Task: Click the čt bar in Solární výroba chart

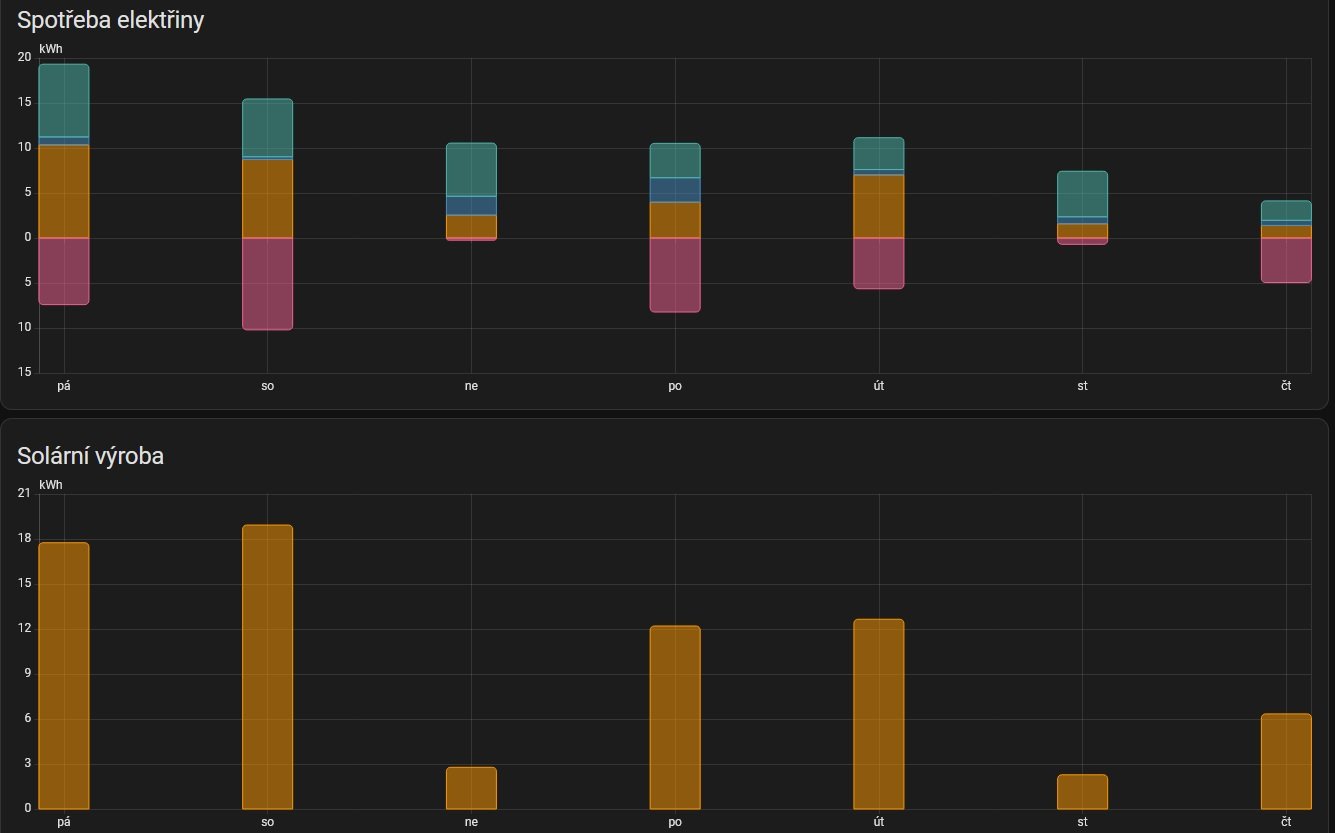Action: tap(1286, 761)
